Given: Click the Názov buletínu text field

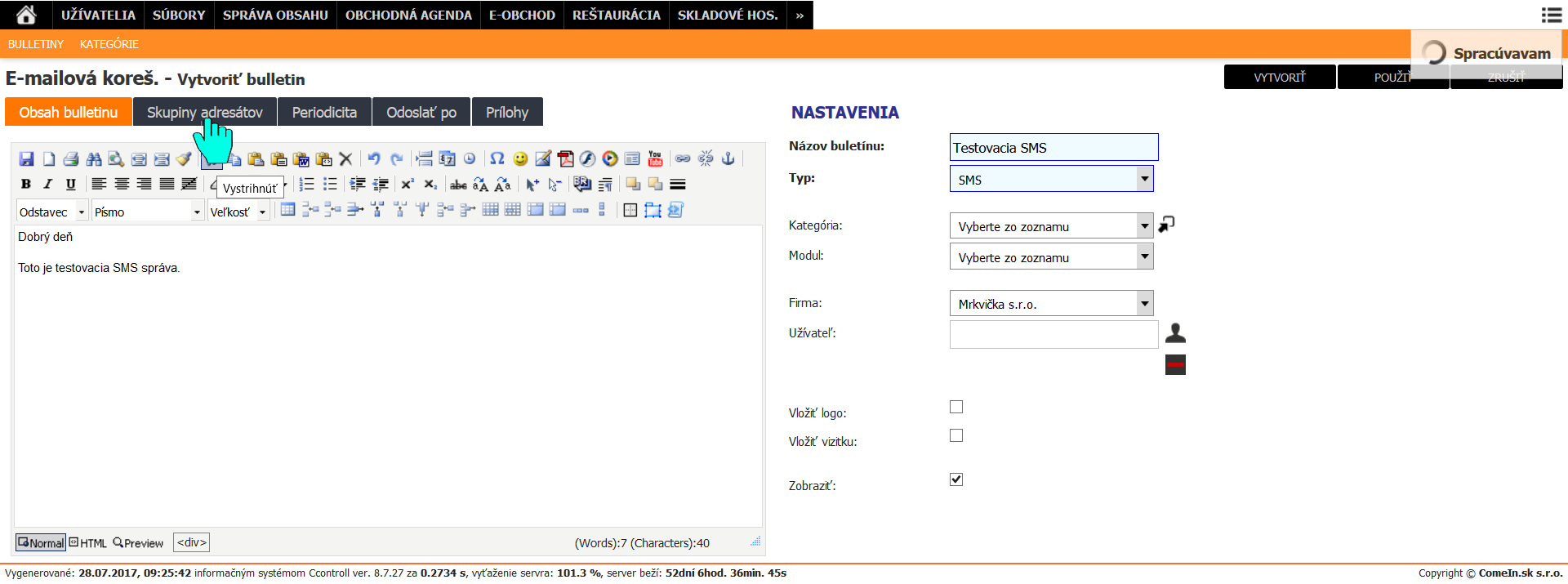Looking at the screenshot, I should click(1053, 147).
